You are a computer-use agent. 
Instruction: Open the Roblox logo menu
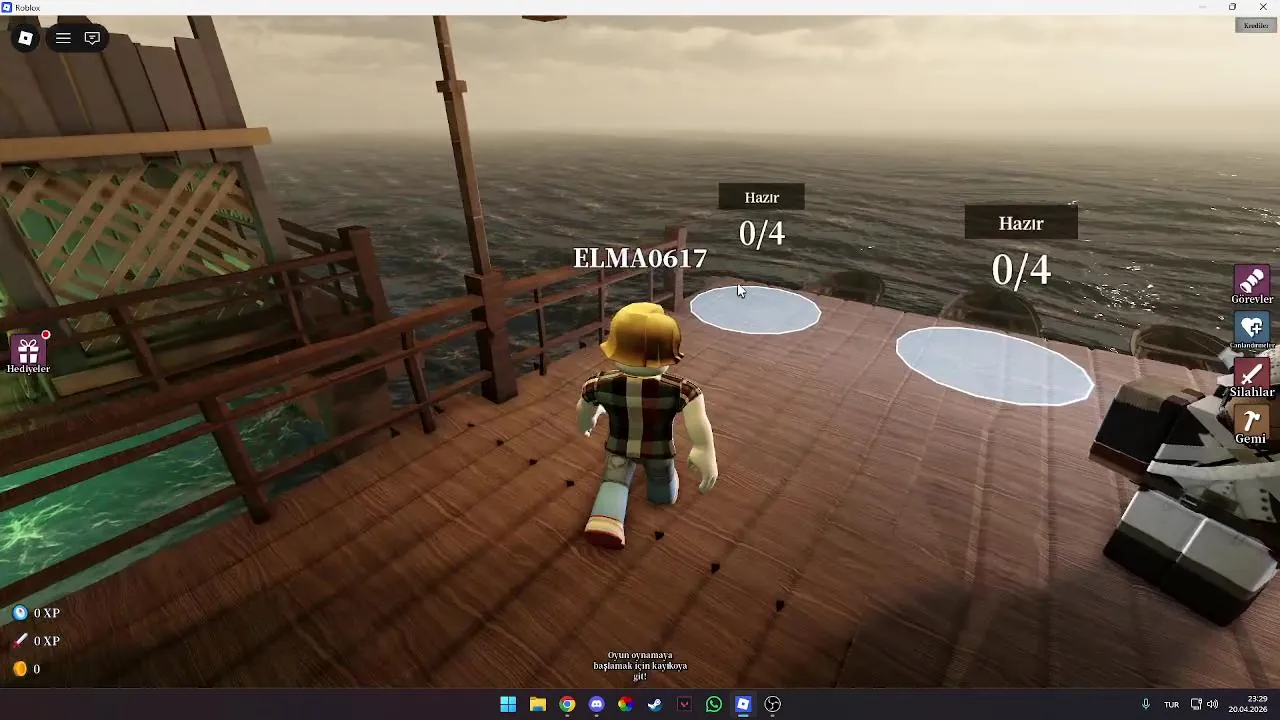[x=25, y=38]
